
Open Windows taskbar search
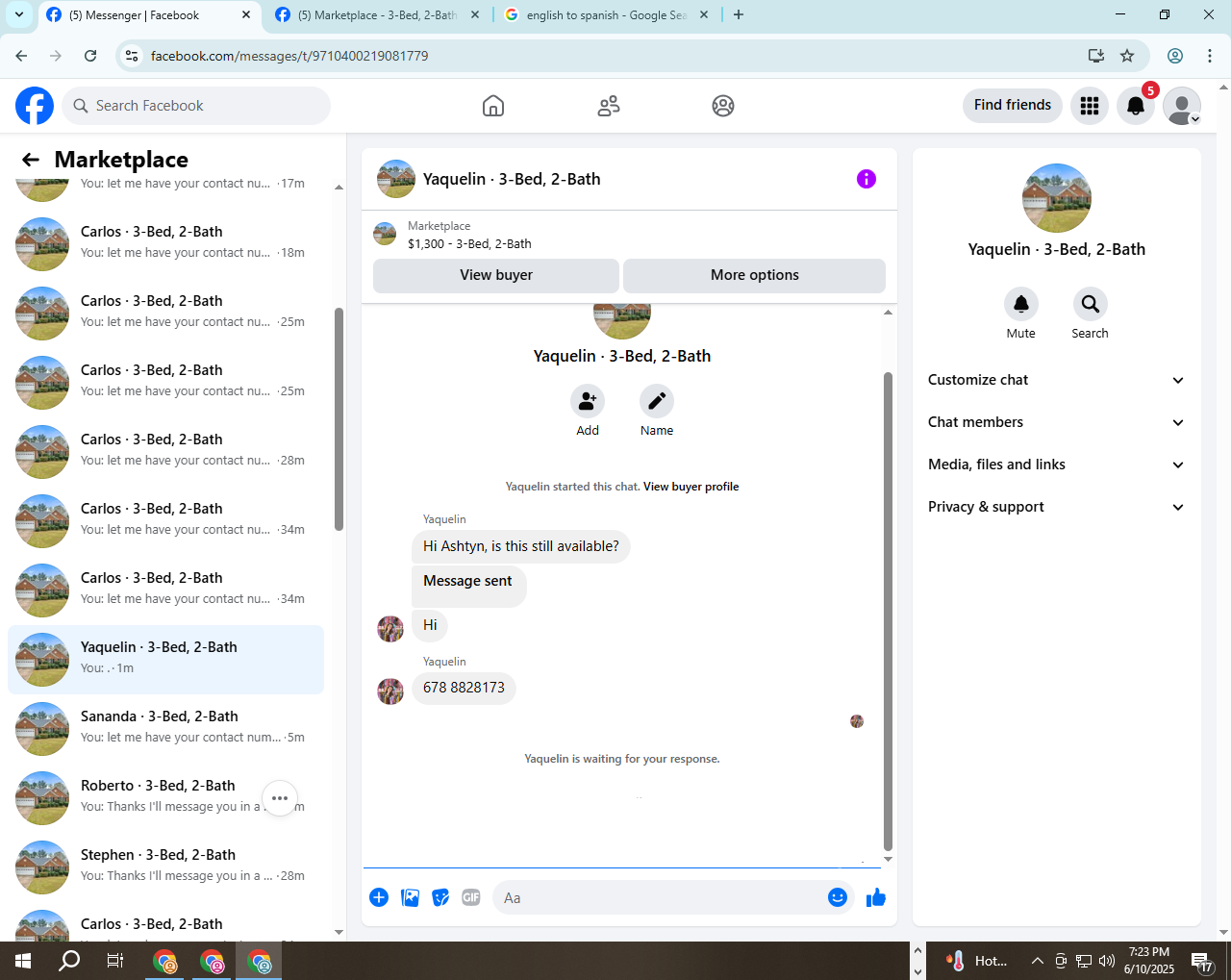[x=69, y=961]
